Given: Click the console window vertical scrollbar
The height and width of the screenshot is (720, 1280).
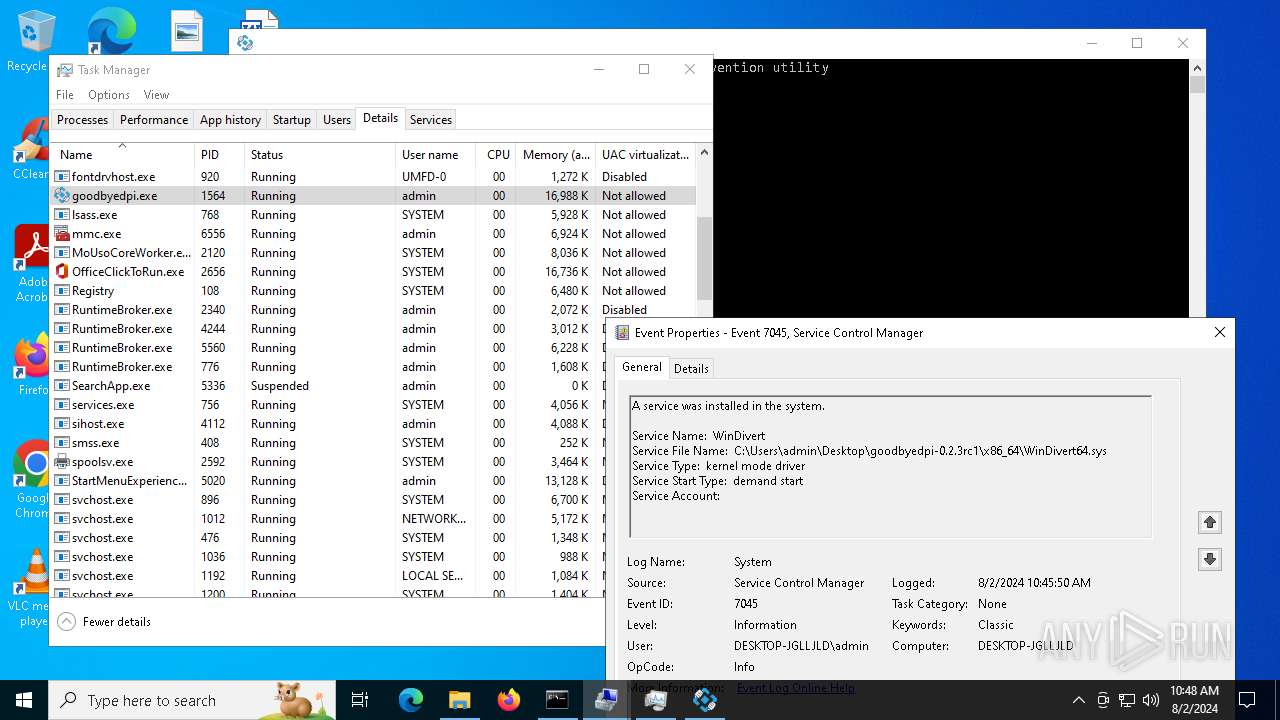Looking at the screenshot, I should click(1197, 190).
